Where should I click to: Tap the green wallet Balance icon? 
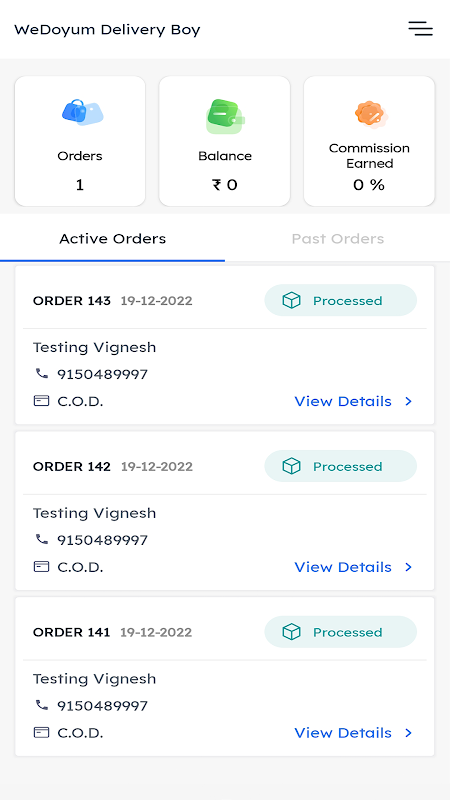click(x=225, y=116)
